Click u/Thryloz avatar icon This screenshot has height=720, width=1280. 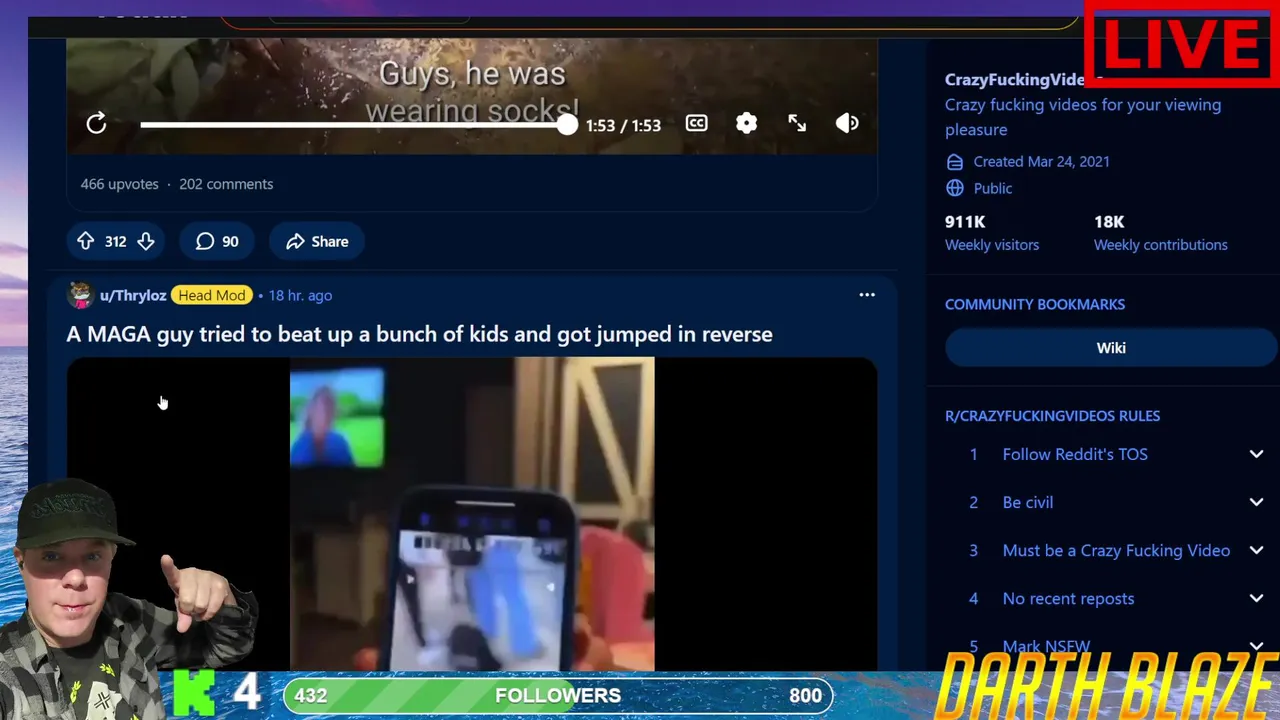pyautogui.click(x=80, y=295)
